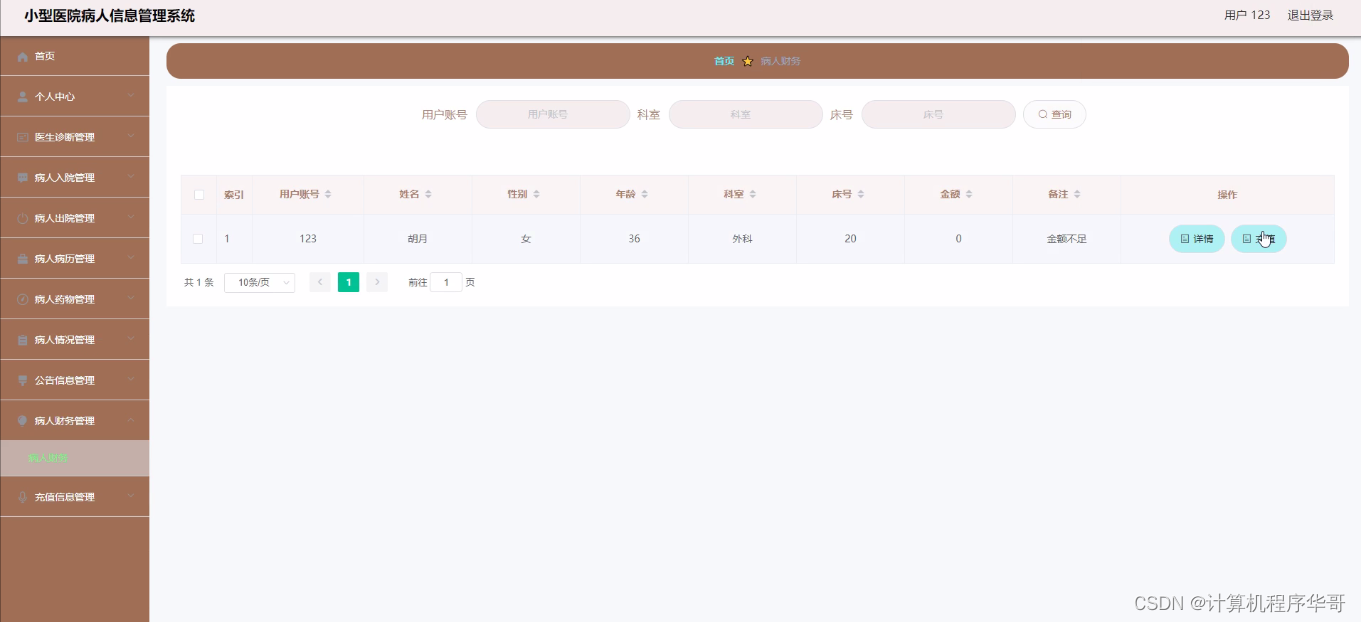Image resolution: width=1361 pixels, height=622 pixels.
Task: Click the 外科 department cell
Action: [x=742, y=239]
